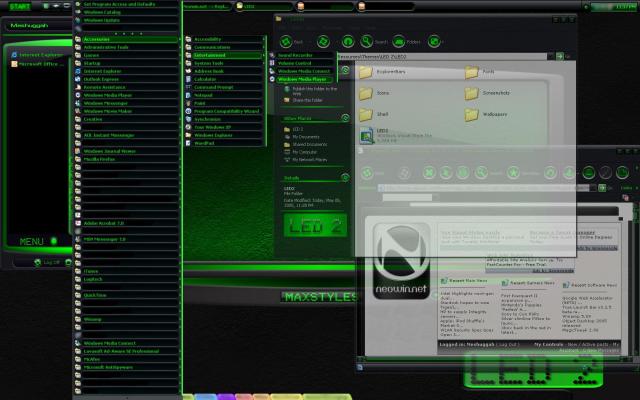Screen dimensions: 640x400
Task: Expand the Startup folder submenu
Action: (127, 63)
